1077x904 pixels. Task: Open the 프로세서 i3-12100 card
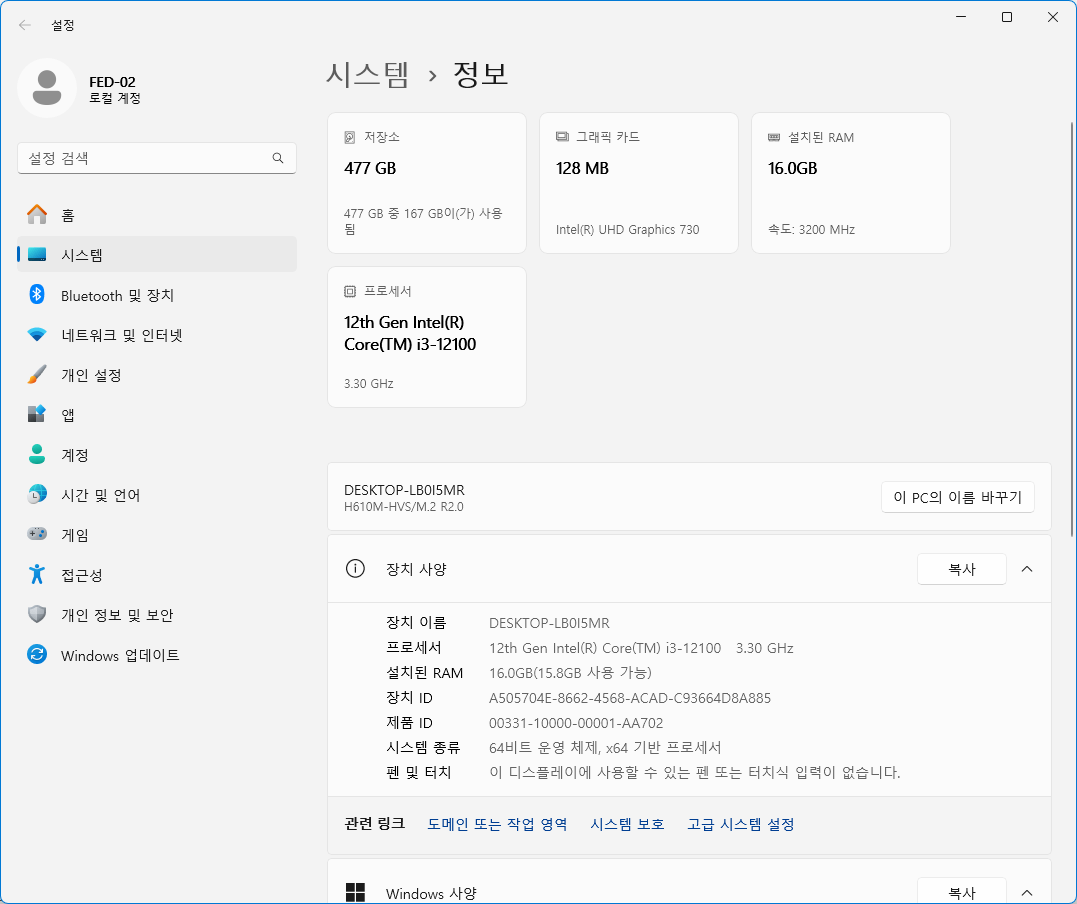(427, 337)
